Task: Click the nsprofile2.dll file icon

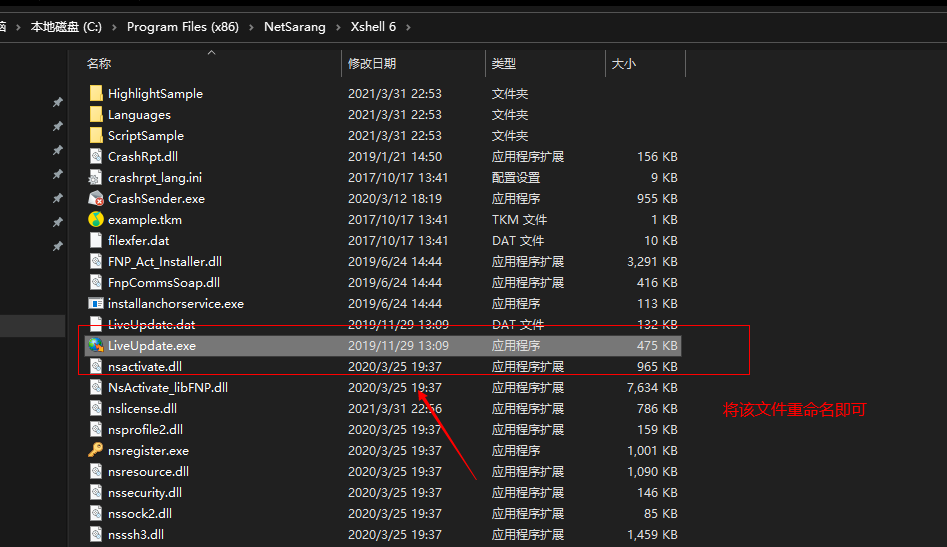Action: tap(95, 429)
